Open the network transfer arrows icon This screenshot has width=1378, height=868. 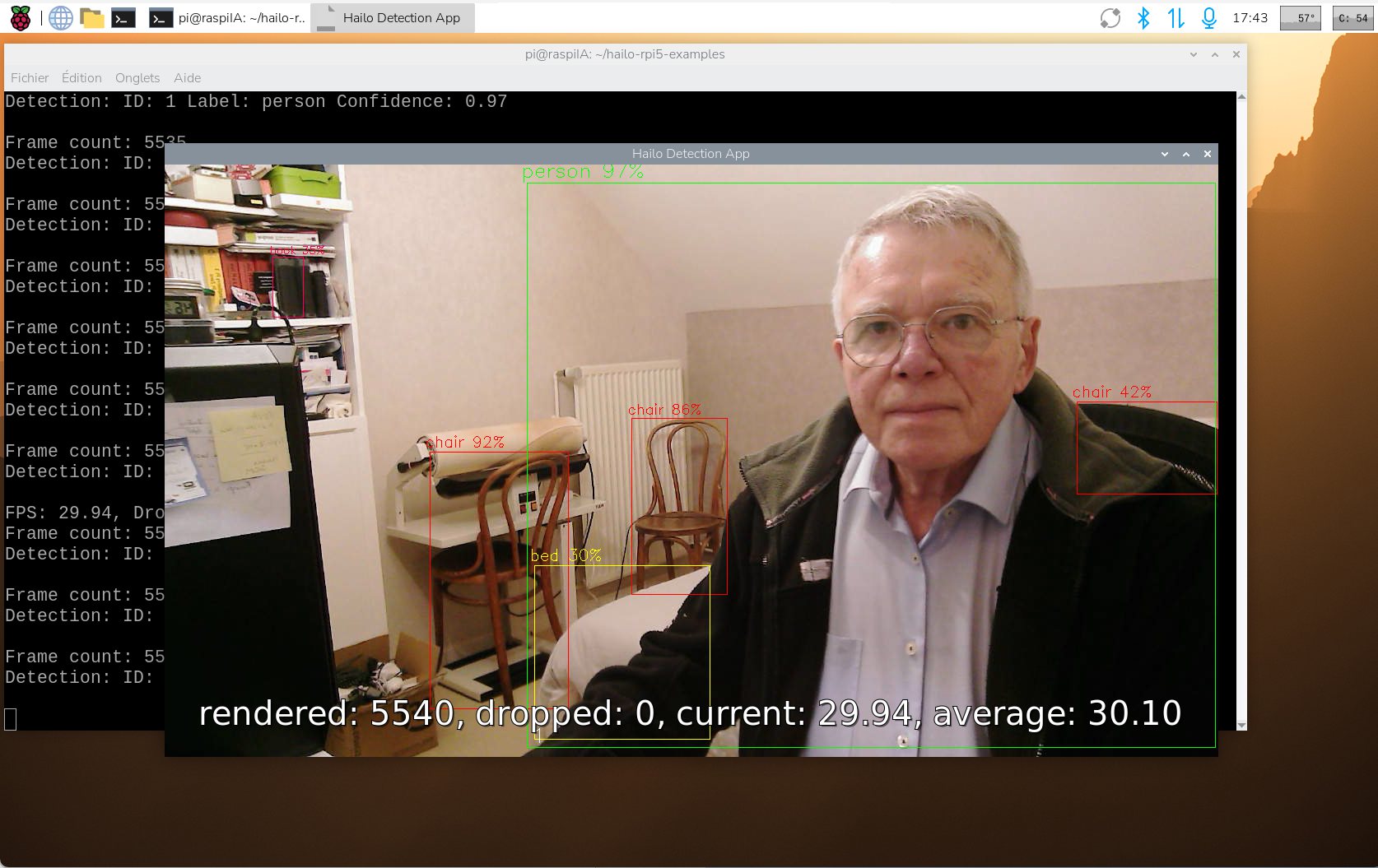(1175, 17)
